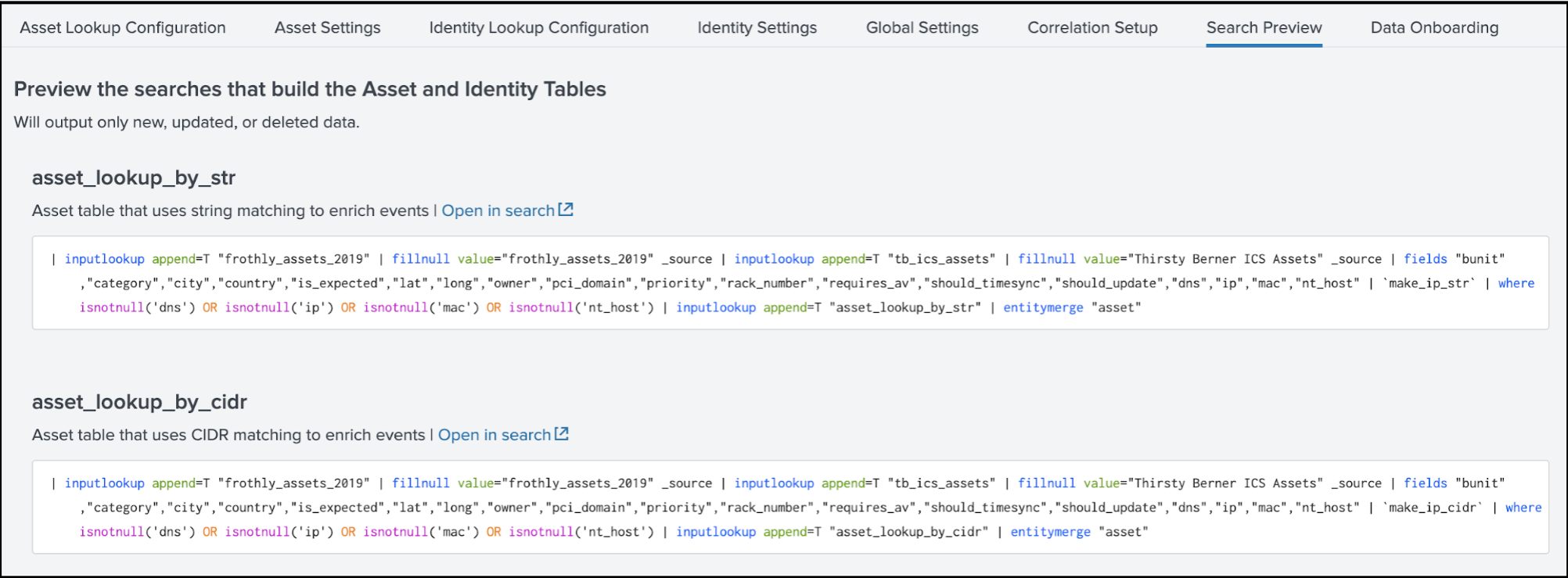Open the Global Settings tab

point(922,27)
